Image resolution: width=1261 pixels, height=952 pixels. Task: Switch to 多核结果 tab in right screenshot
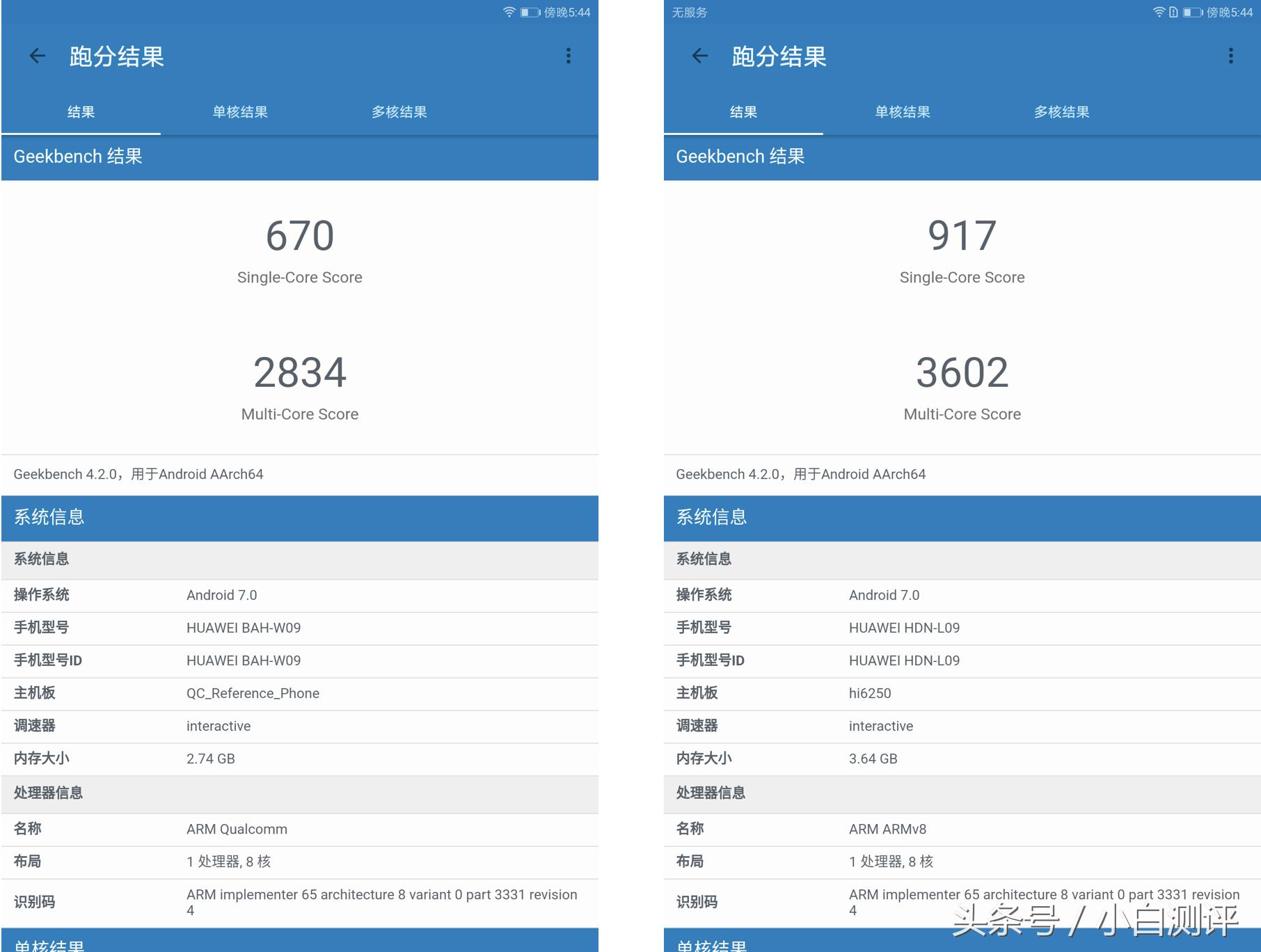tap(1062, 112)
